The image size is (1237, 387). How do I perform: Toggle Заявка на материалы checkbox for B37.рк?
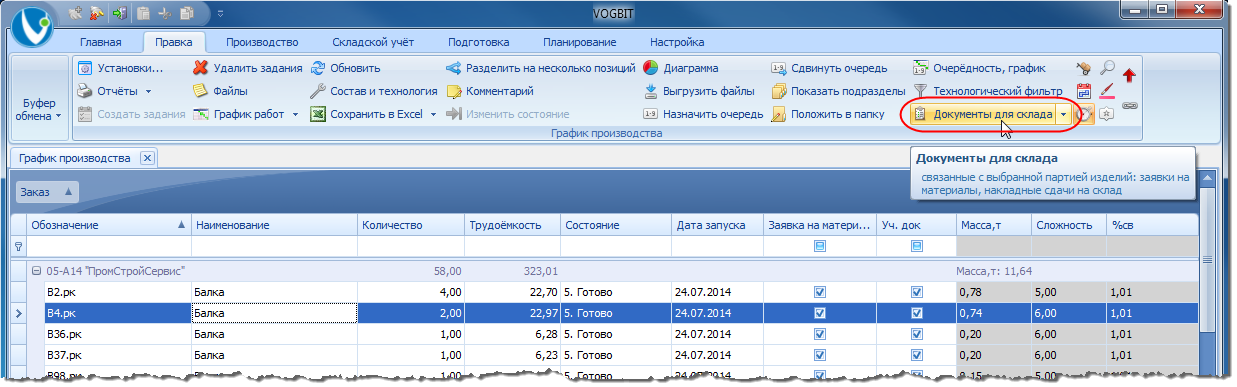pos(820,355)
